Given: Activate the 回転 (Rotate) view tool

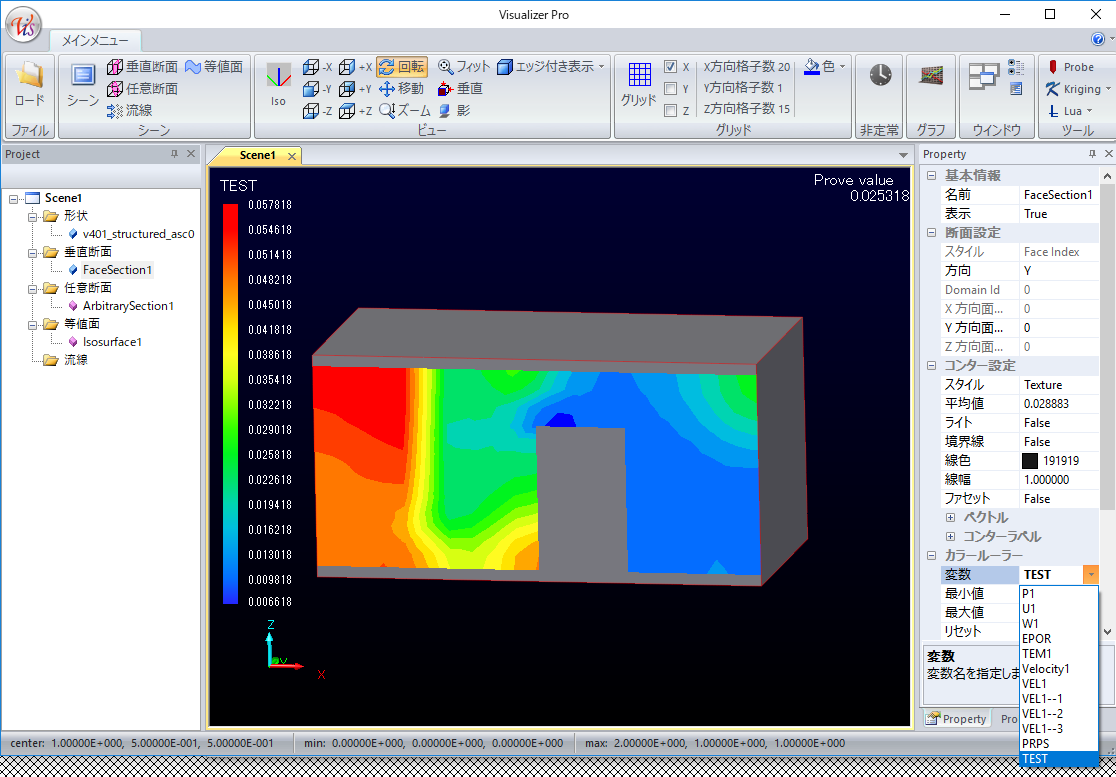Looking at the screenshot, I should tap(402, 67).
